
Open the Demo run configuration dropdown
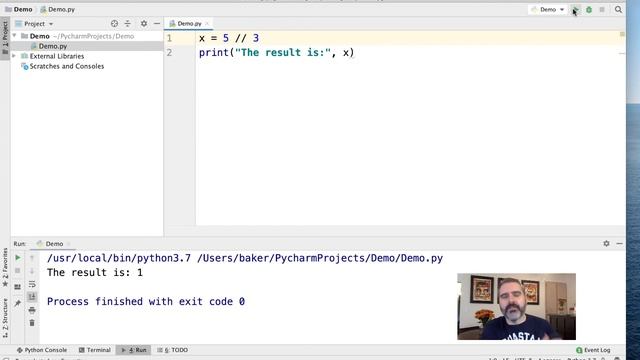(x=548, y=9)
